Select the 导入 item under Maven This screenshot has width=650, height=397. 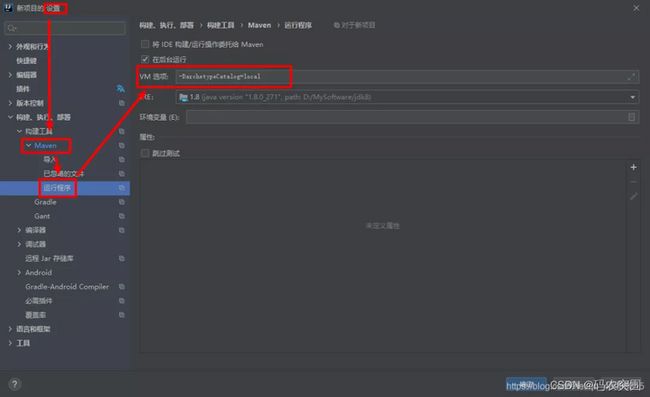coord(49,160)
